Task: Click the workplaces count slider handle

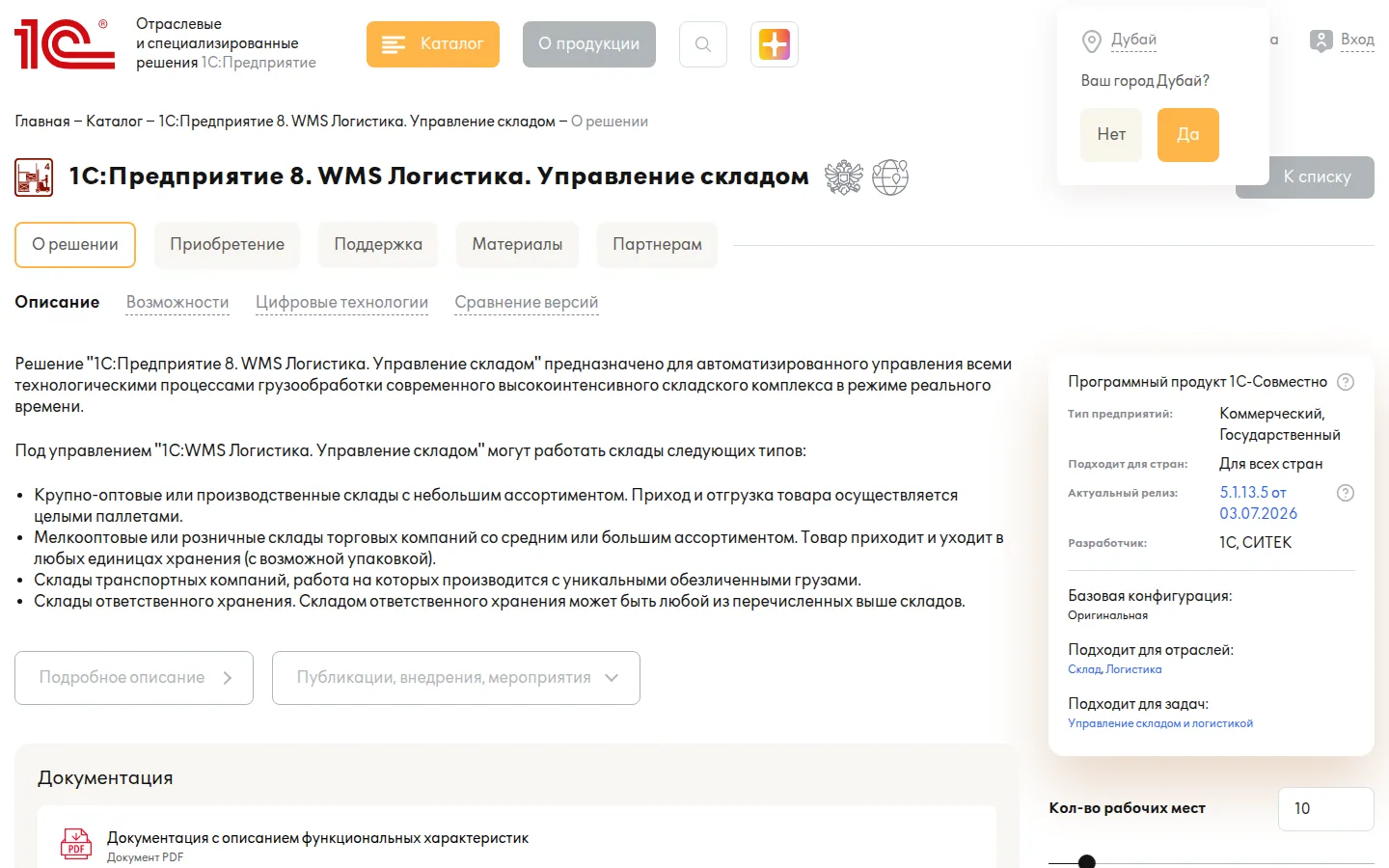Action: [x=1087, y=862]
